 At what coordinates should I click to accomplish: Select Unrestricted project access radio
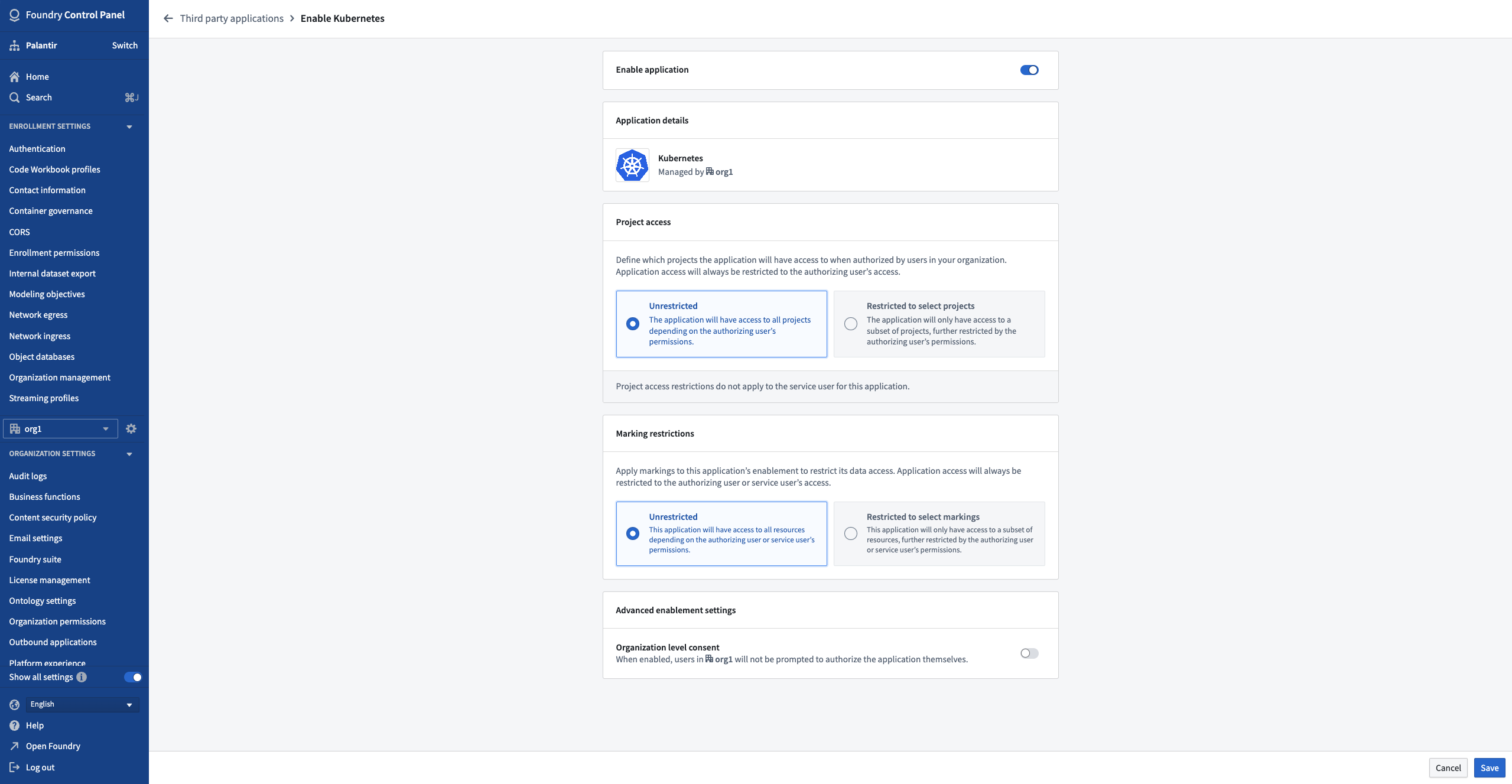pos(633,324)
